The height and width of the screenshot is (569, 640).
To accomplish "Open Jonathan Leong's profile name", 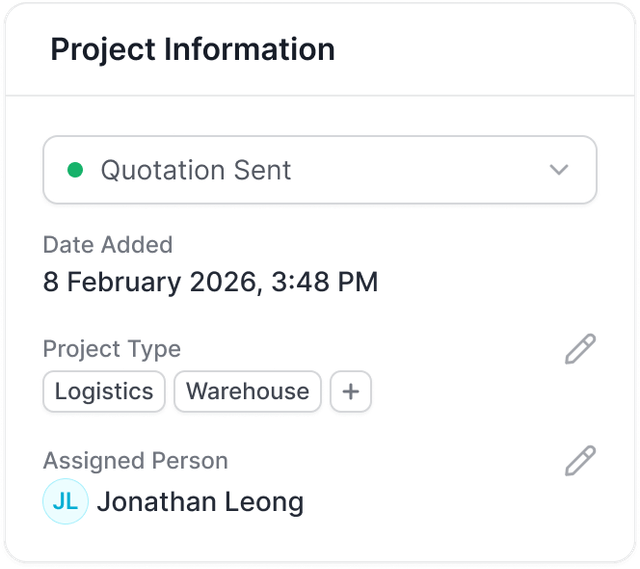I will [x=200, y=502].
